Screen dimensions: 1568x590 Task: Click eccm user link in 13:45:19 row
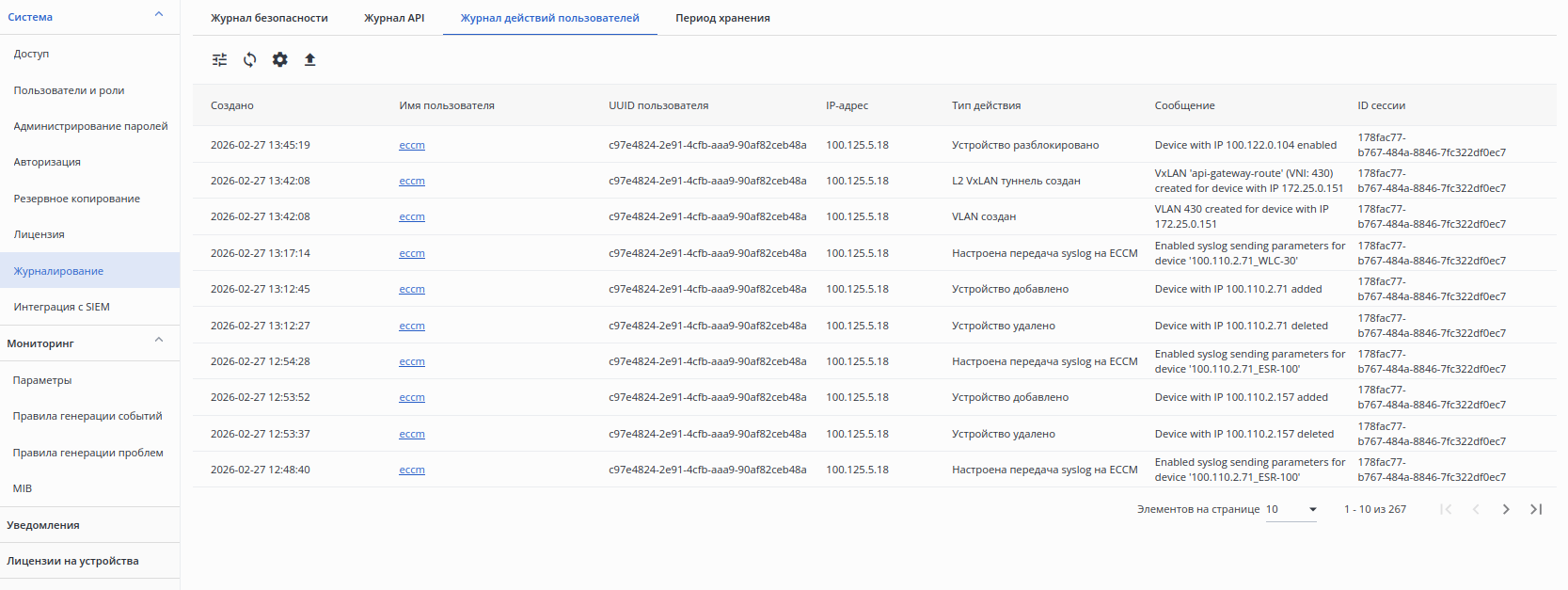click(412, 145)
